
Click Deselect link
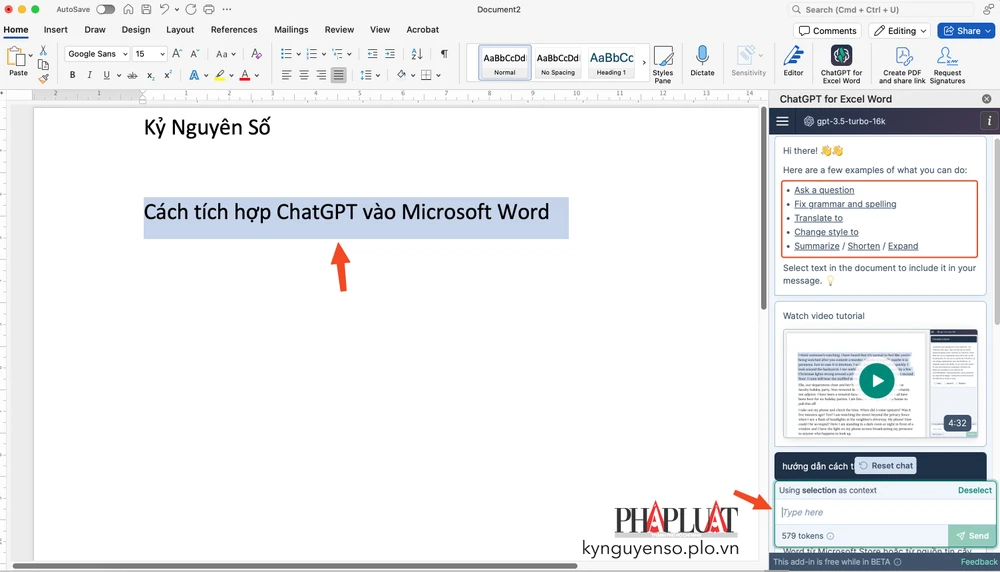pyautogui.click(x=974, y=490)
